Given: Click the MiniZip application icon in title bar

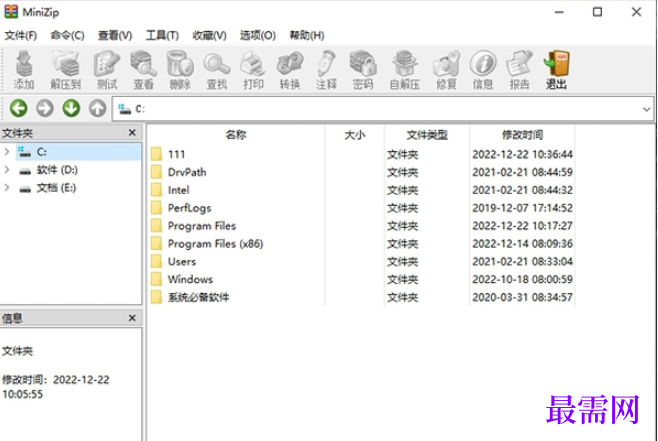Looking at the screenshot, I should pyautogui.click(x=11, y=12).
